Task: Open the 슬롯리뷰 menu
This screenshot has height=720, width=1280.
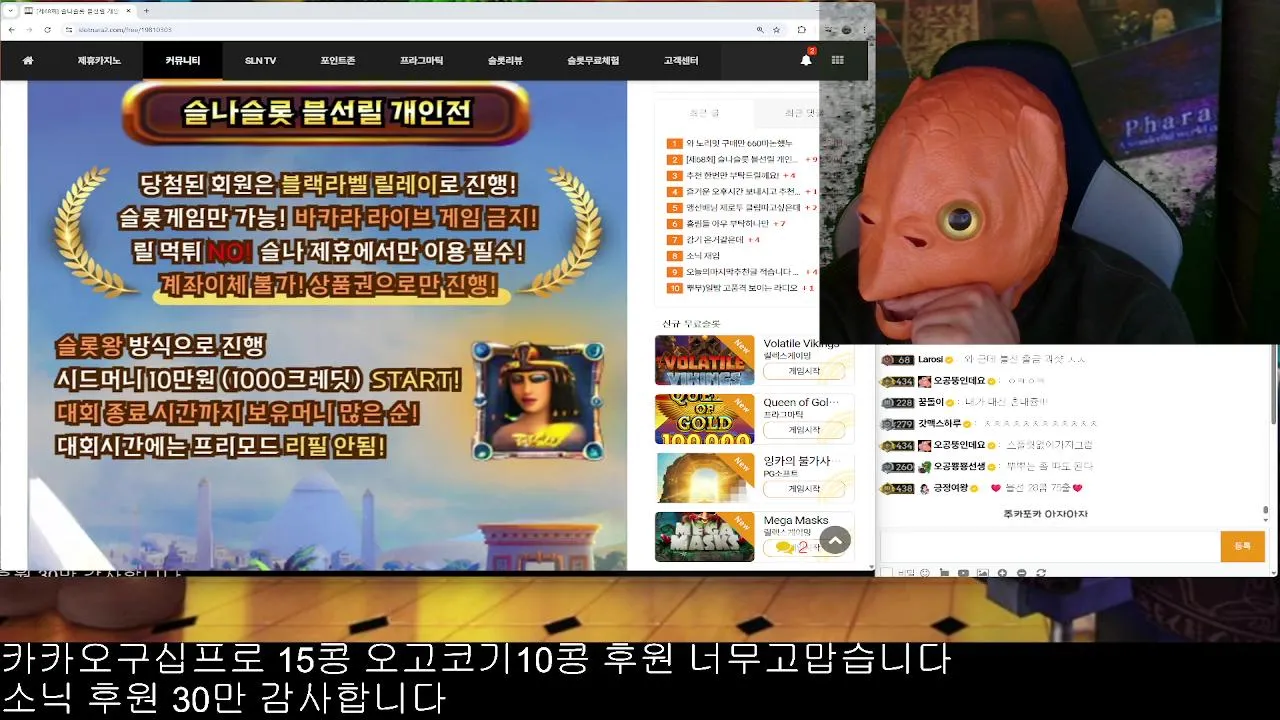Action: (505, 61)
